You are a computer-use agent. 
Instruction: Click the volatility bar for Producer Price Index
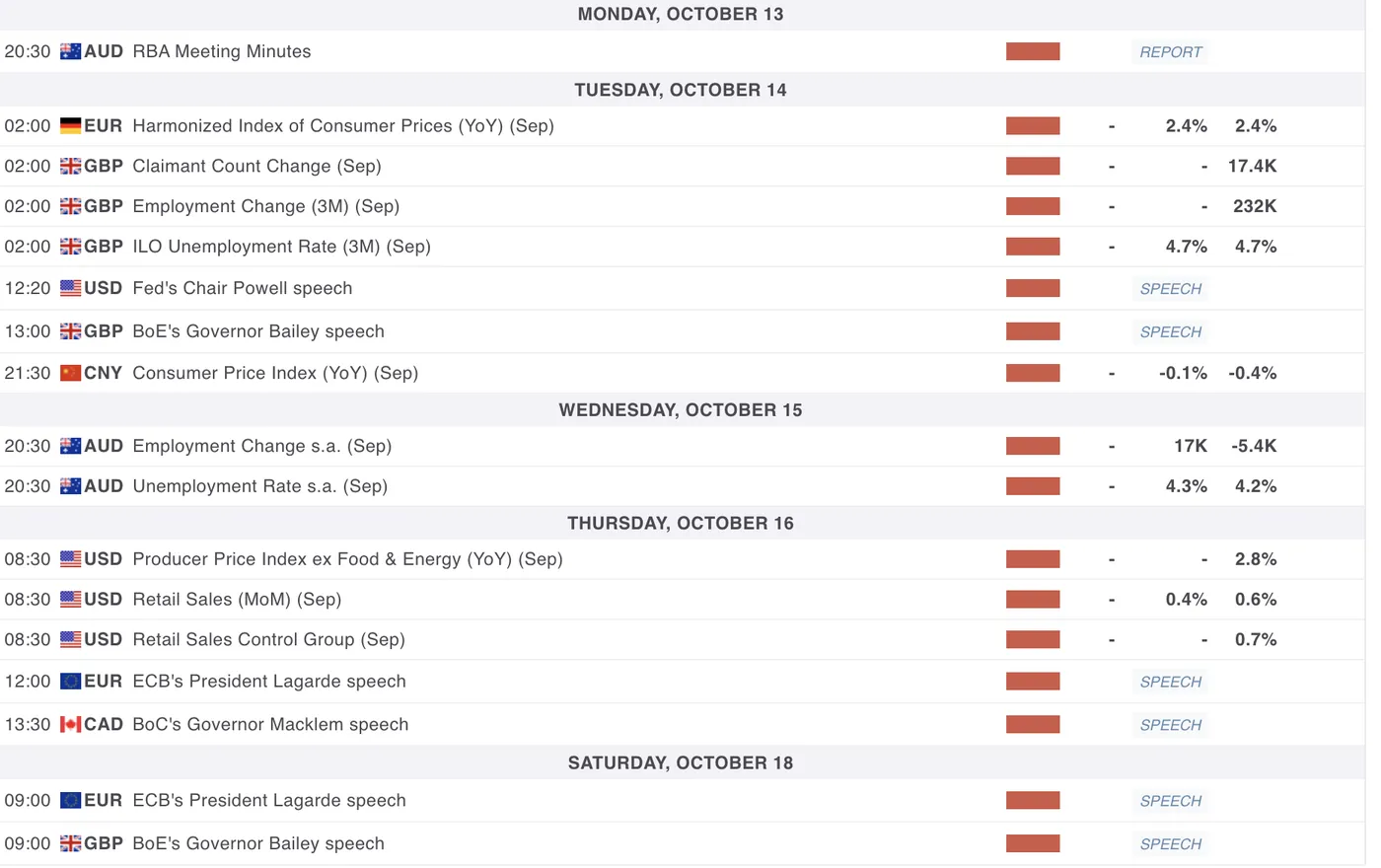pos(1033,559)
